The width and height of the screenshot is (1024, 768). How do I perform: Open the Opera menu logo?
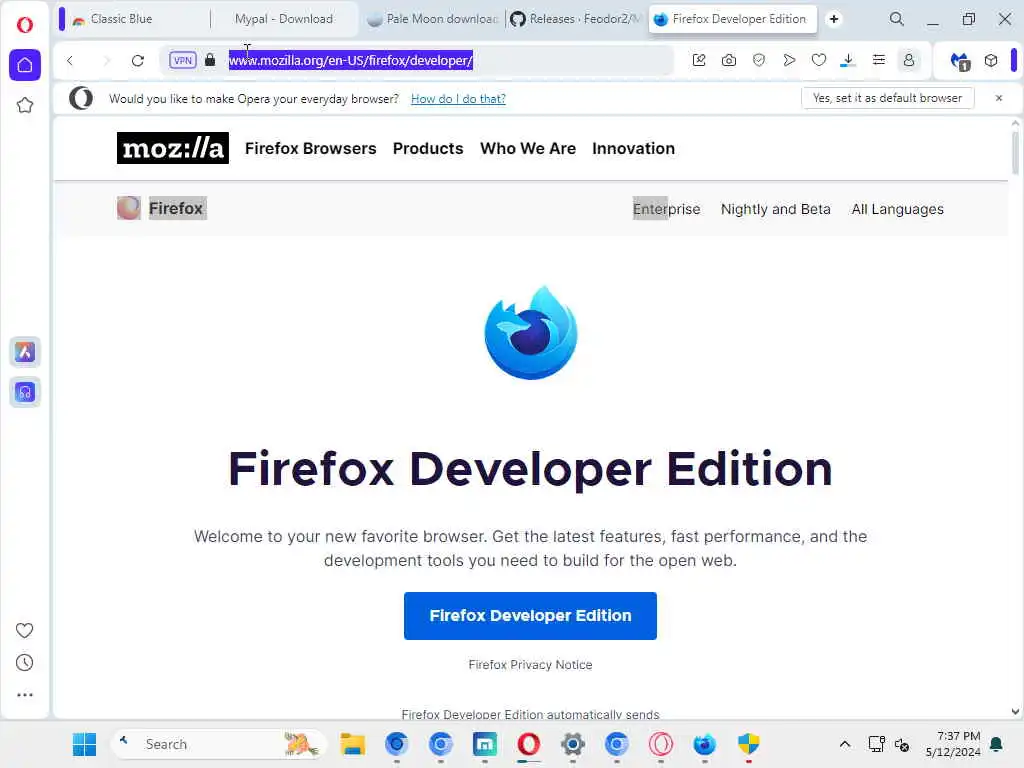click(x=25, y=25)
